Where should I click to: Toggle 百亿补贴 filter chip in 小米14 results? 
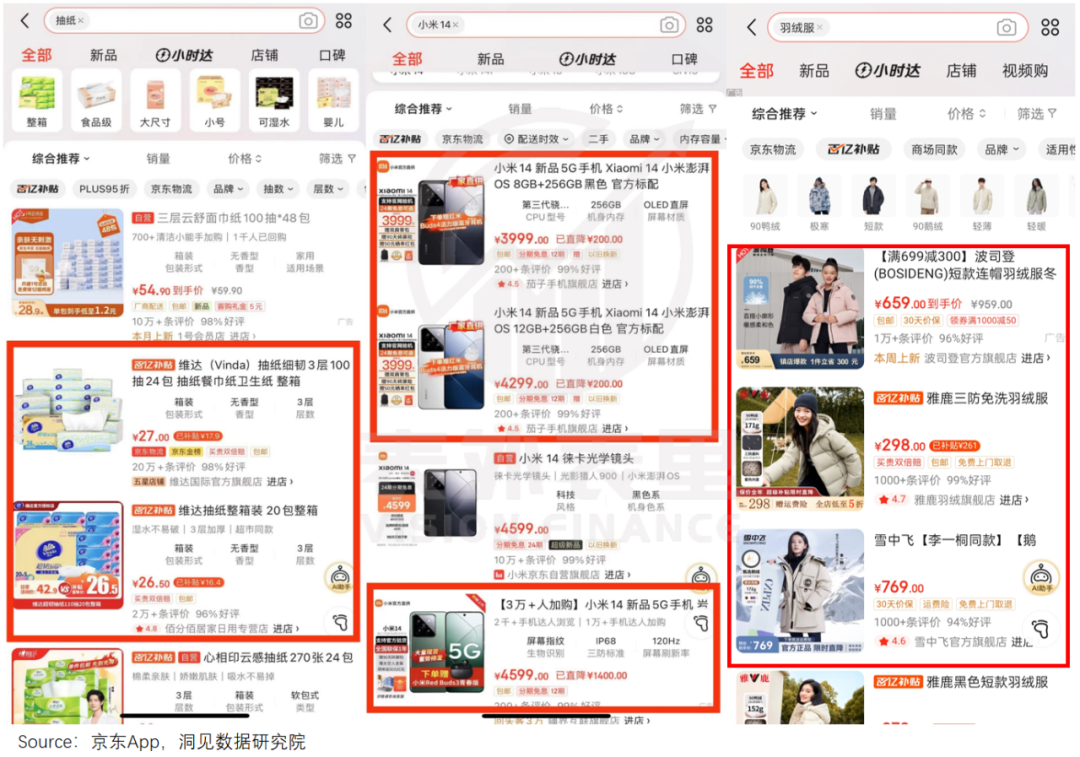[400, 139]
